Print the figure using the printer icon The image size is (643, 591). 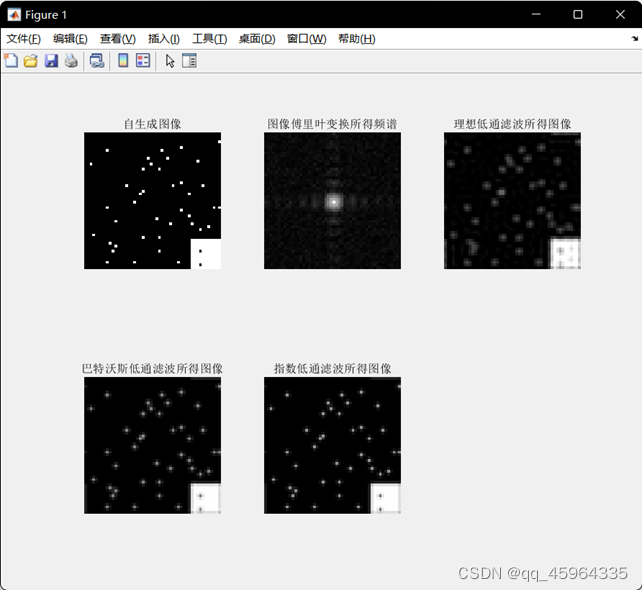[71, 61]
